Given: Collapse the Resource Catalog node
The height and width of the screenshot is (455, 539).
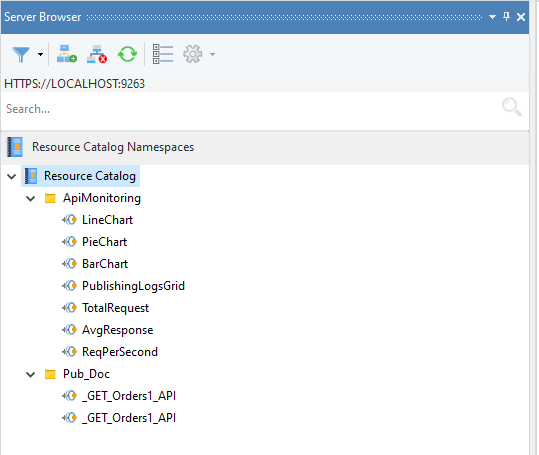Looking at the screenshot, I should [x=12, y=176].
